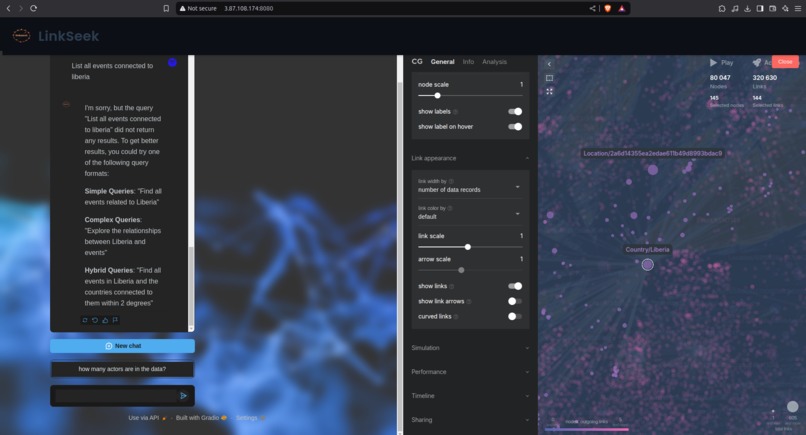
Task: Switch to the Info tab
Action: pos(468,62)
